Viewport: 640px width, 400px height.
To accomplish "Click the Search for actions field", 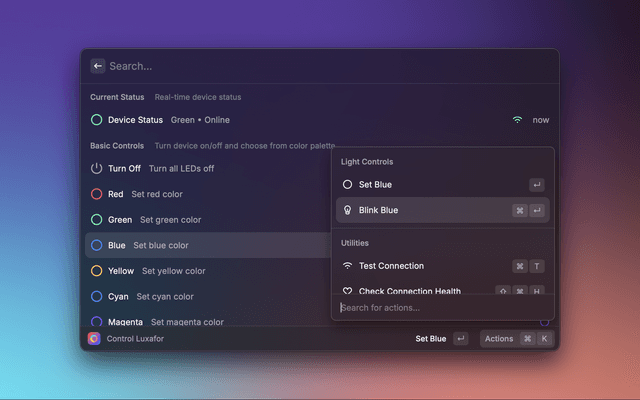I will click(x=440, y=308).
